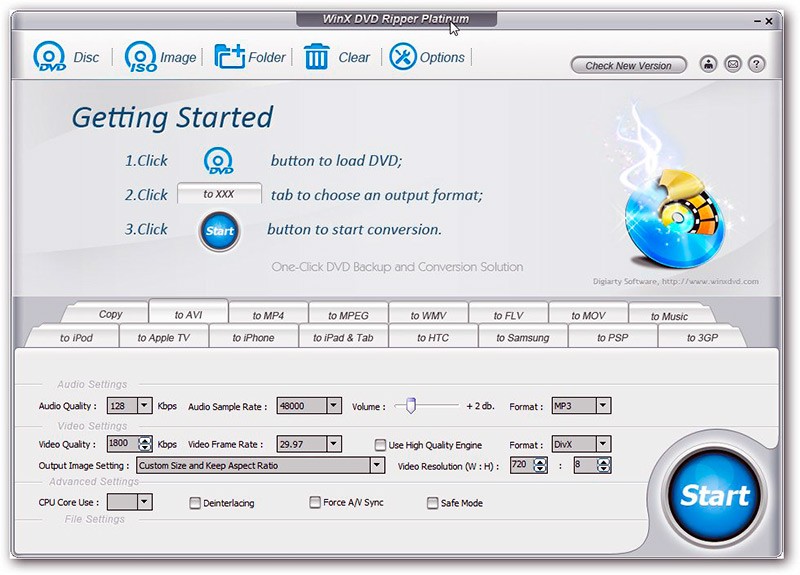The width and height of the screenshot is (800, 575).
Task: Select the to MP4 tab
Action: point(268,315)
